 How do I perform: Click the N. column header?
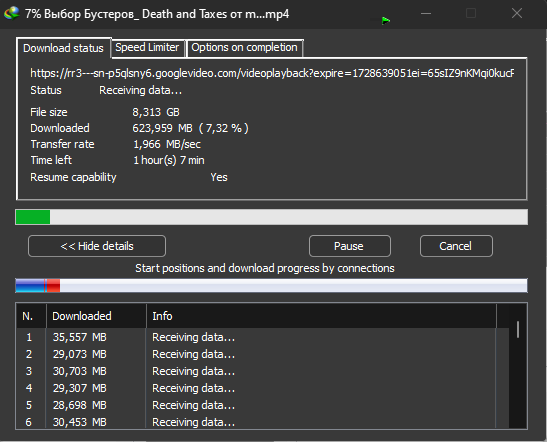point(31,316)
